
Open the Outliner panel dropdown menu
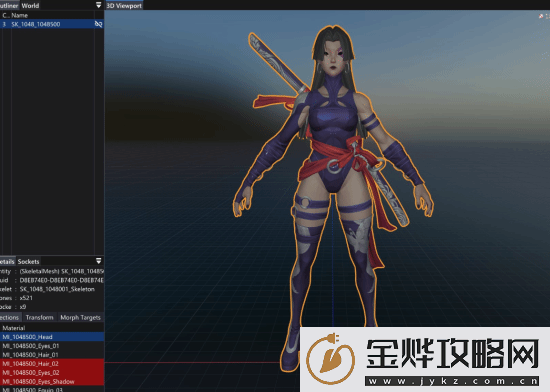click(99, 5)
